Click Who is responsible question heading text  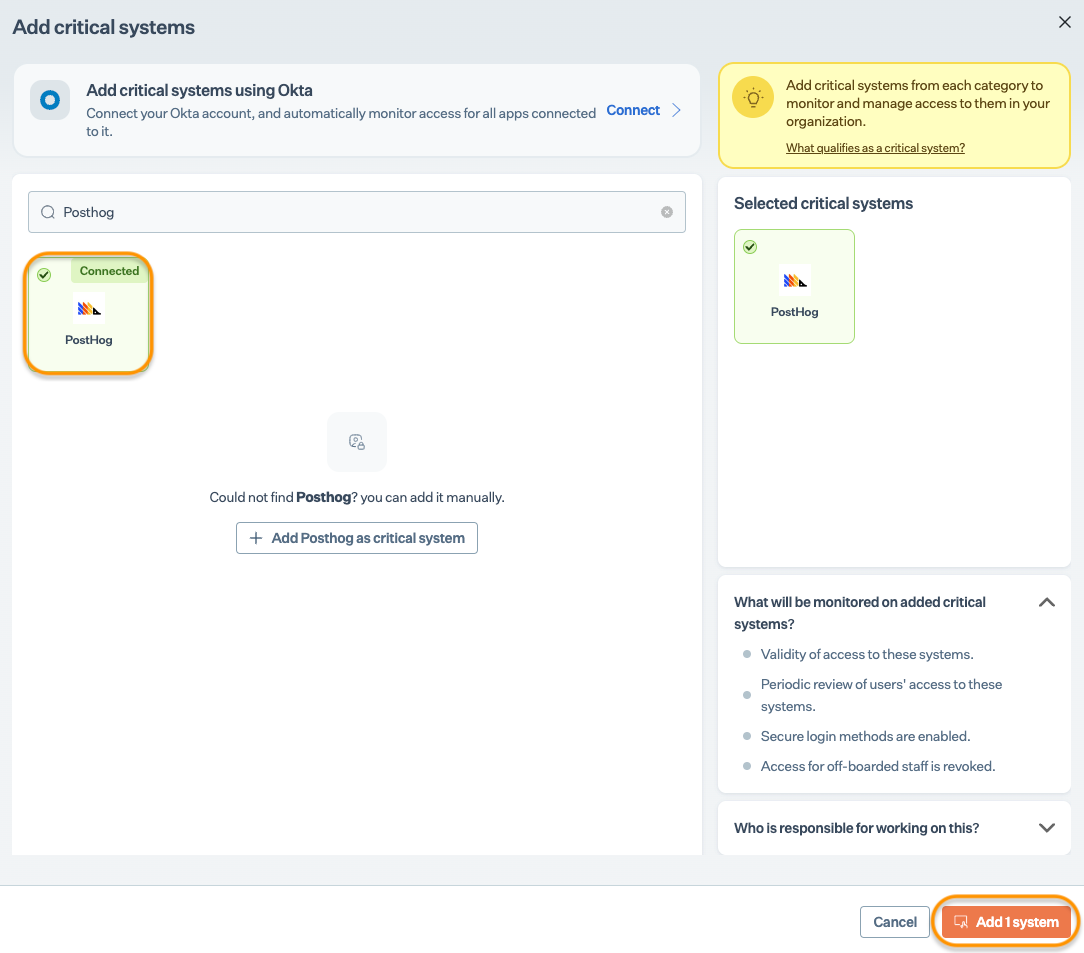click(857, 828)
